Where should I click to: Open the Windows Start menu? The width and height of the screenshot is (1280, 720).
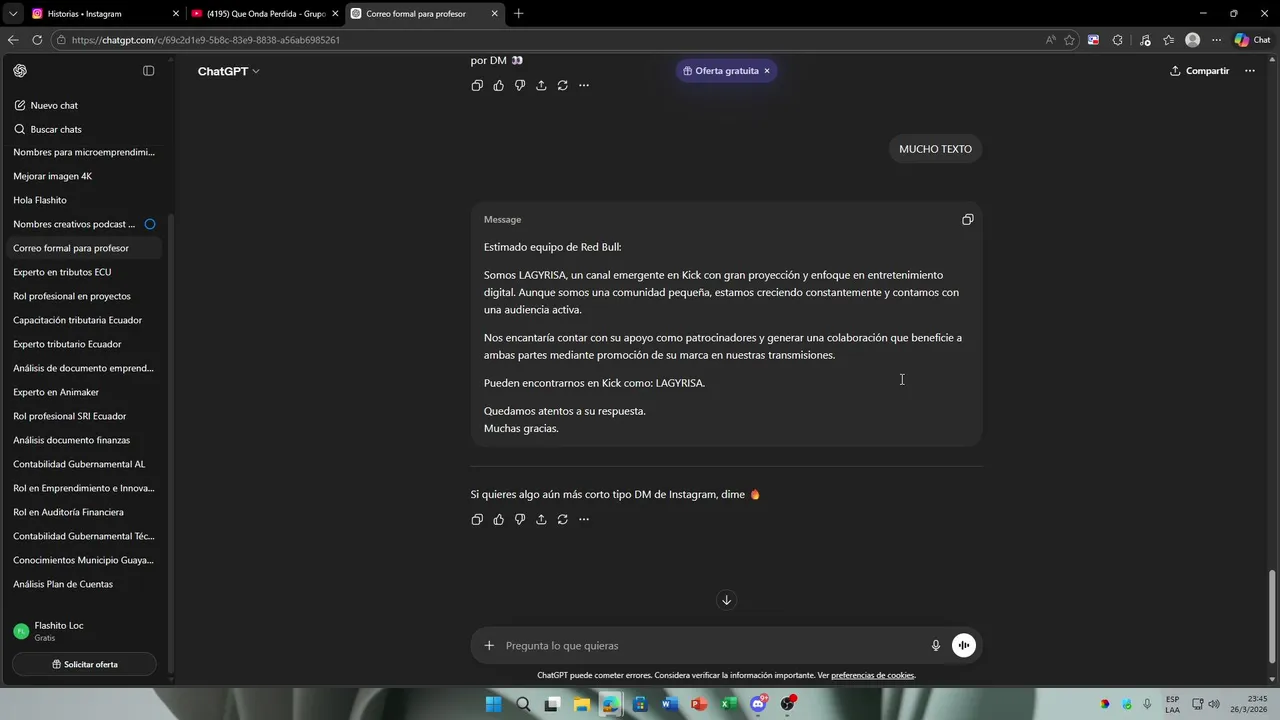(493, 704)
